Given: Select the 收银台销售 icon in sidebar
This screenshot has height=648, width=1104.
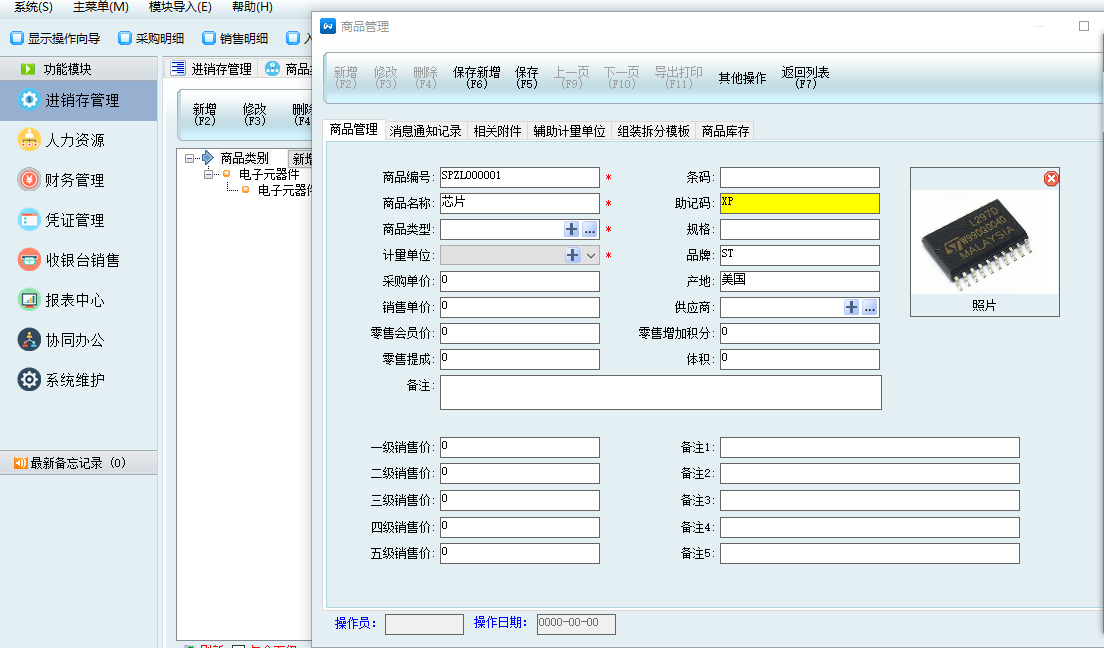Looking at the screenshot, I should click(x=29, y=260).
